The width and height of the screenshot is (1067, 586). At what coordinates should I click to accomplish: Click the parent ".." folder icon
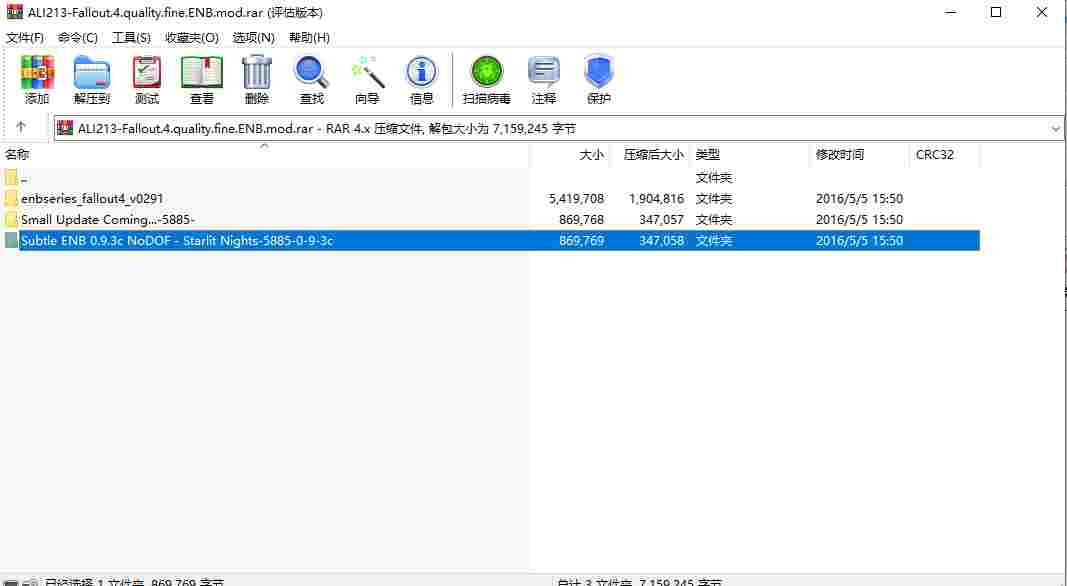point(11,178)
